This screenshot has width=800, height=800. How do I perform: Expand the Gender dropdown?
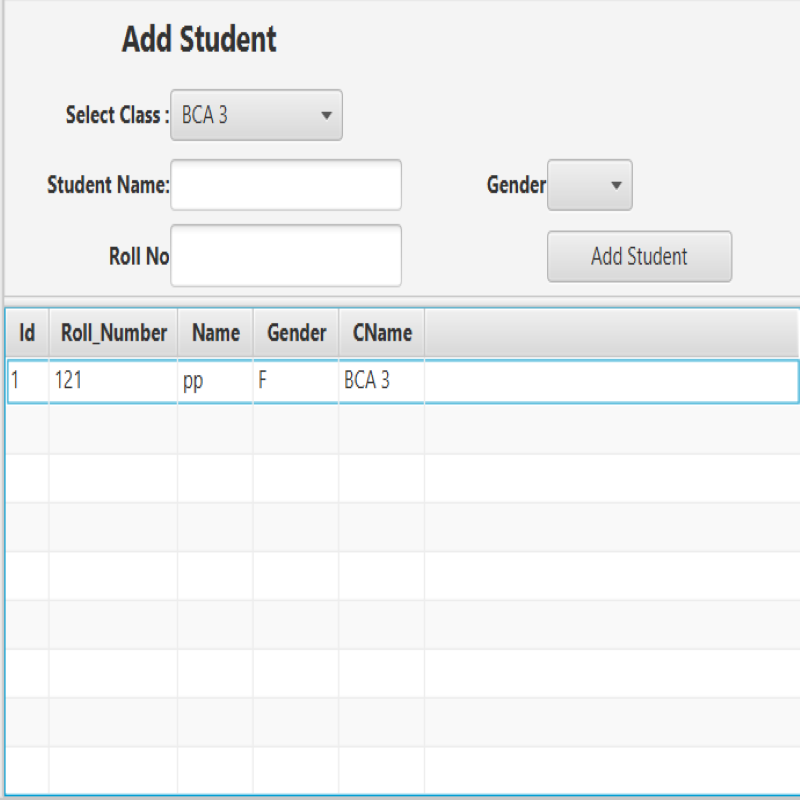click(589, 185)
